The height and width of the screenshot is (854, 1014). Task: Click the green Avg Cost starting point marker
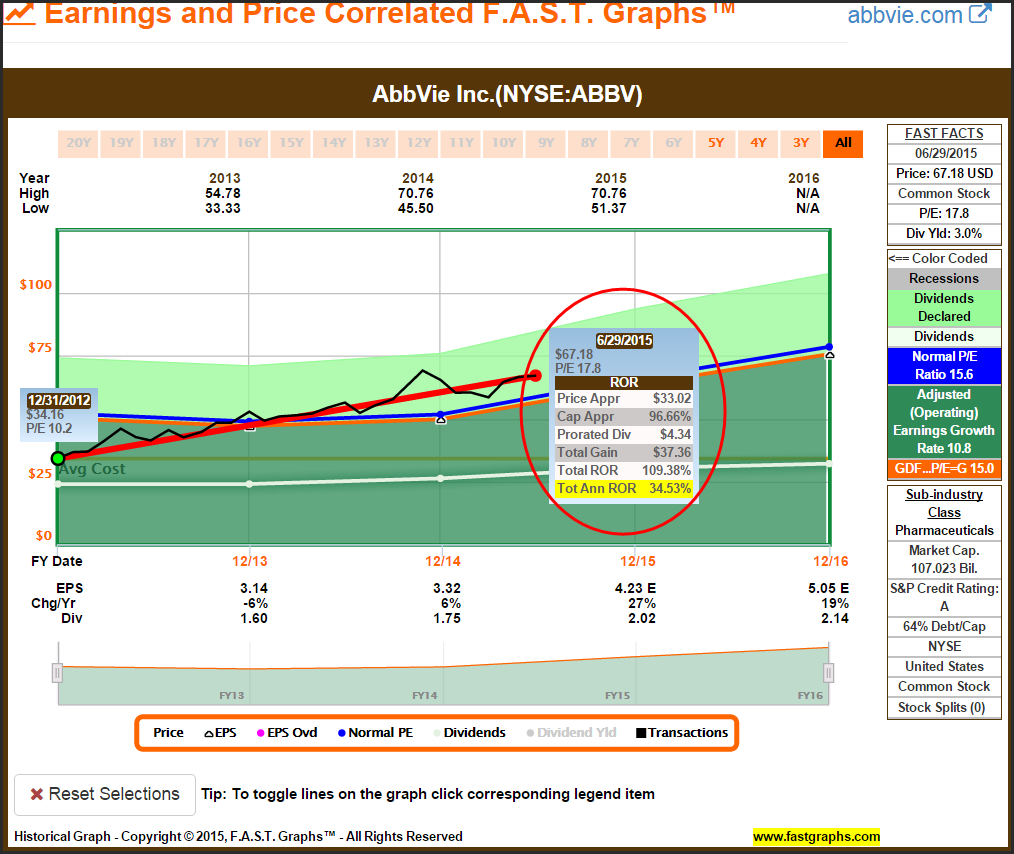click(58, 458)
